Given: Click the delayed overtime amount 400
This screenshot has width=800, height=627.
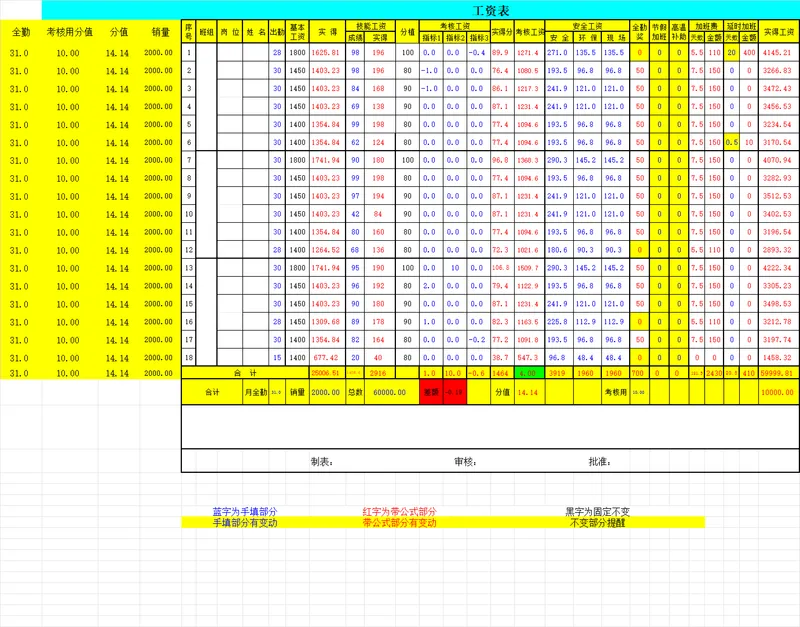Looking at the screenshot, I should coord(749,53).
